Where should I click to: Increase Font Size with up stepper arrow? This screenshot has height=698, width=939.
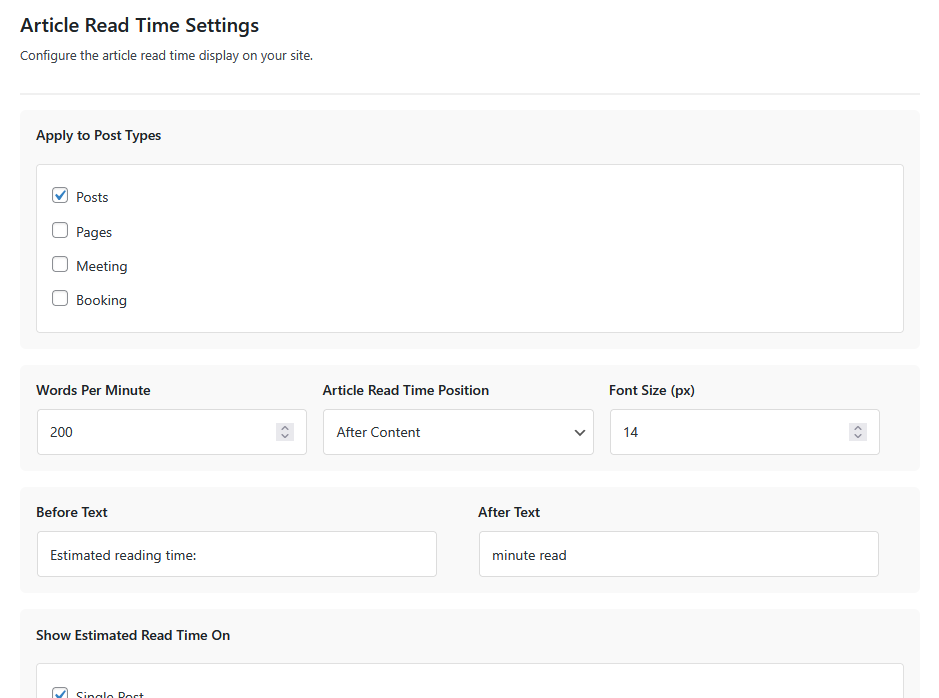pos(857,426)
